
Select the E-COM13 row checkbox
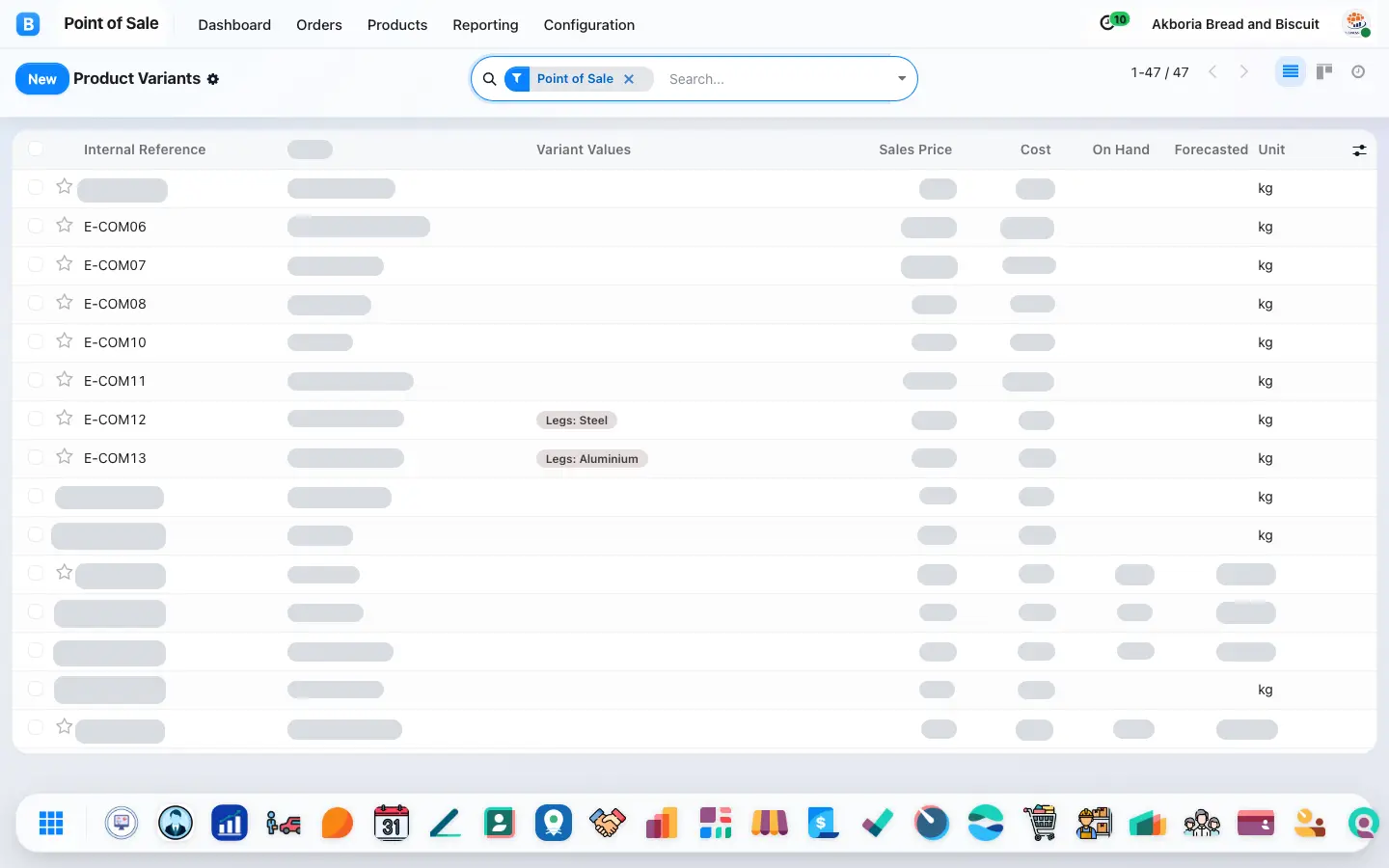pyautogui.click(x=36, y=457)
